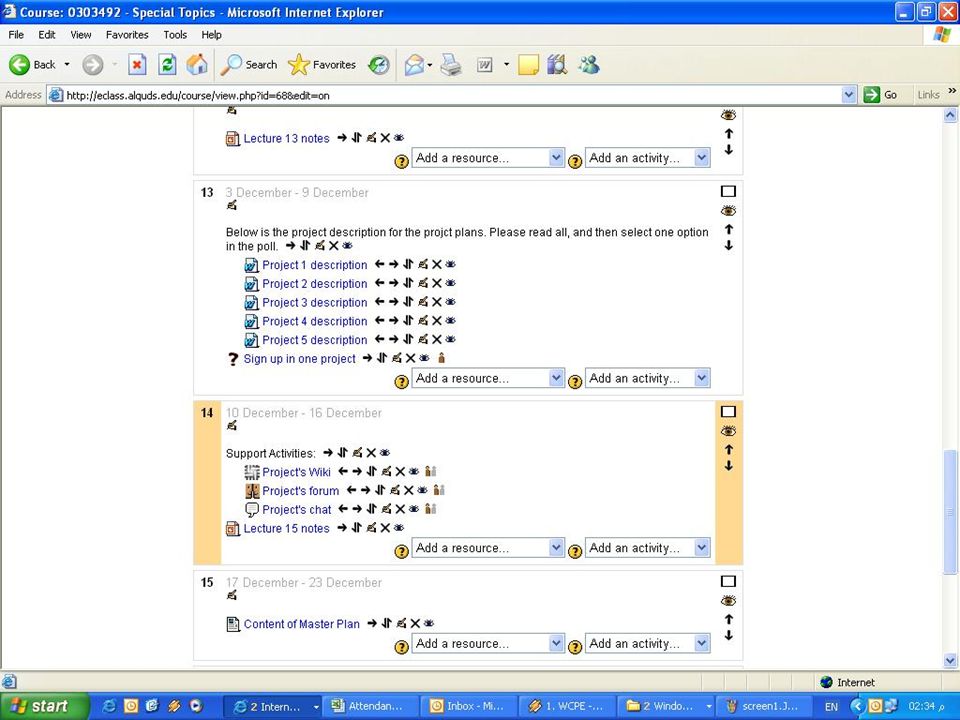Open the Tools menu
Screen dimensions: 960x720
pyautogui.click(x=175, y=35)
